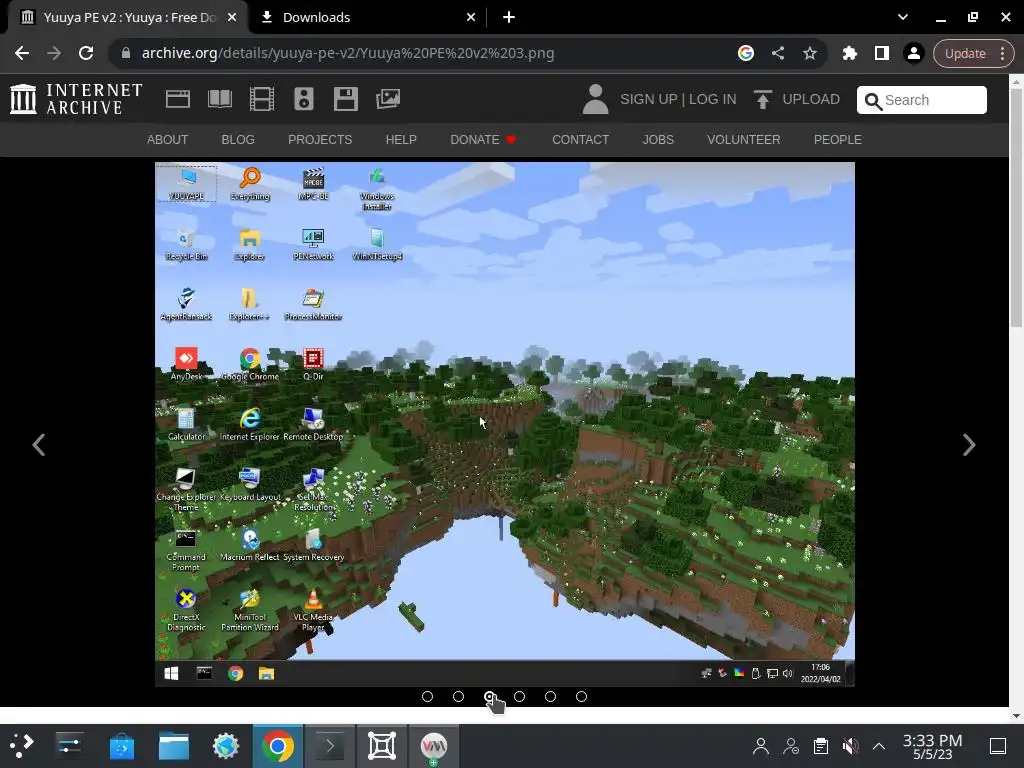Image resolution: width=1024 pixels, height=768 pixels.
Task: Open the Audio speaker icon
Action: click(x=304, y=99)
